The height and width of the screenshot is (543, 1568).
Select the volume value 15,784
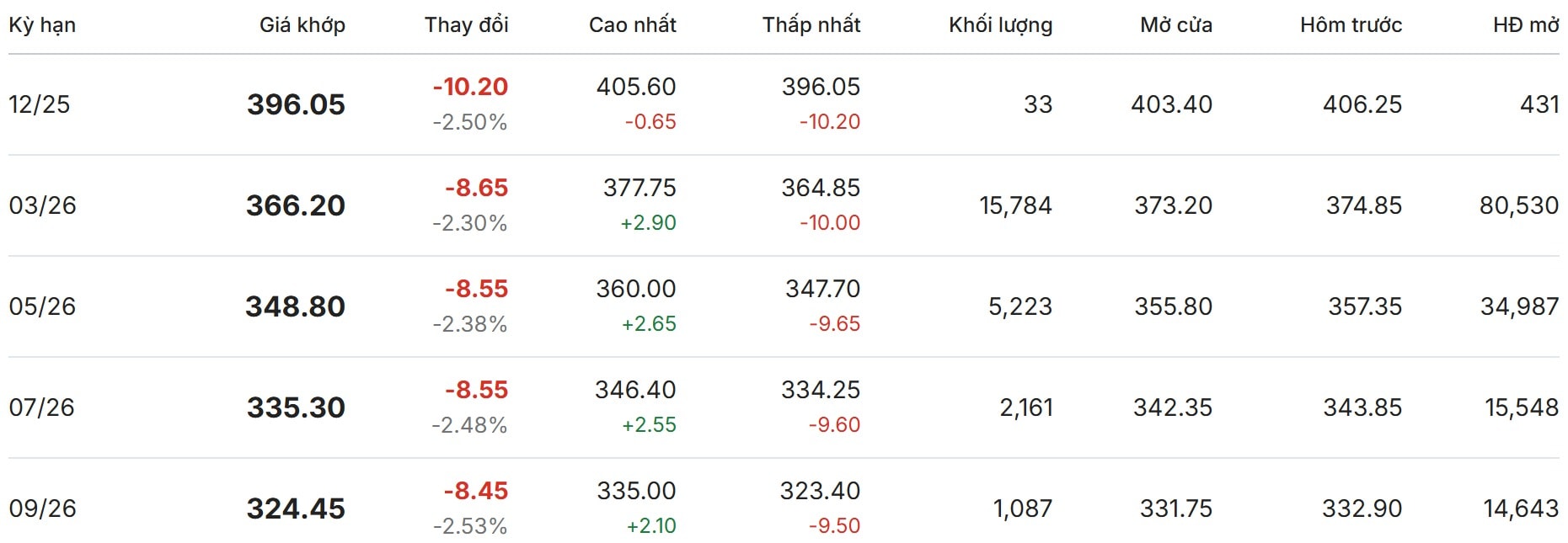(x=1015, y=205)
